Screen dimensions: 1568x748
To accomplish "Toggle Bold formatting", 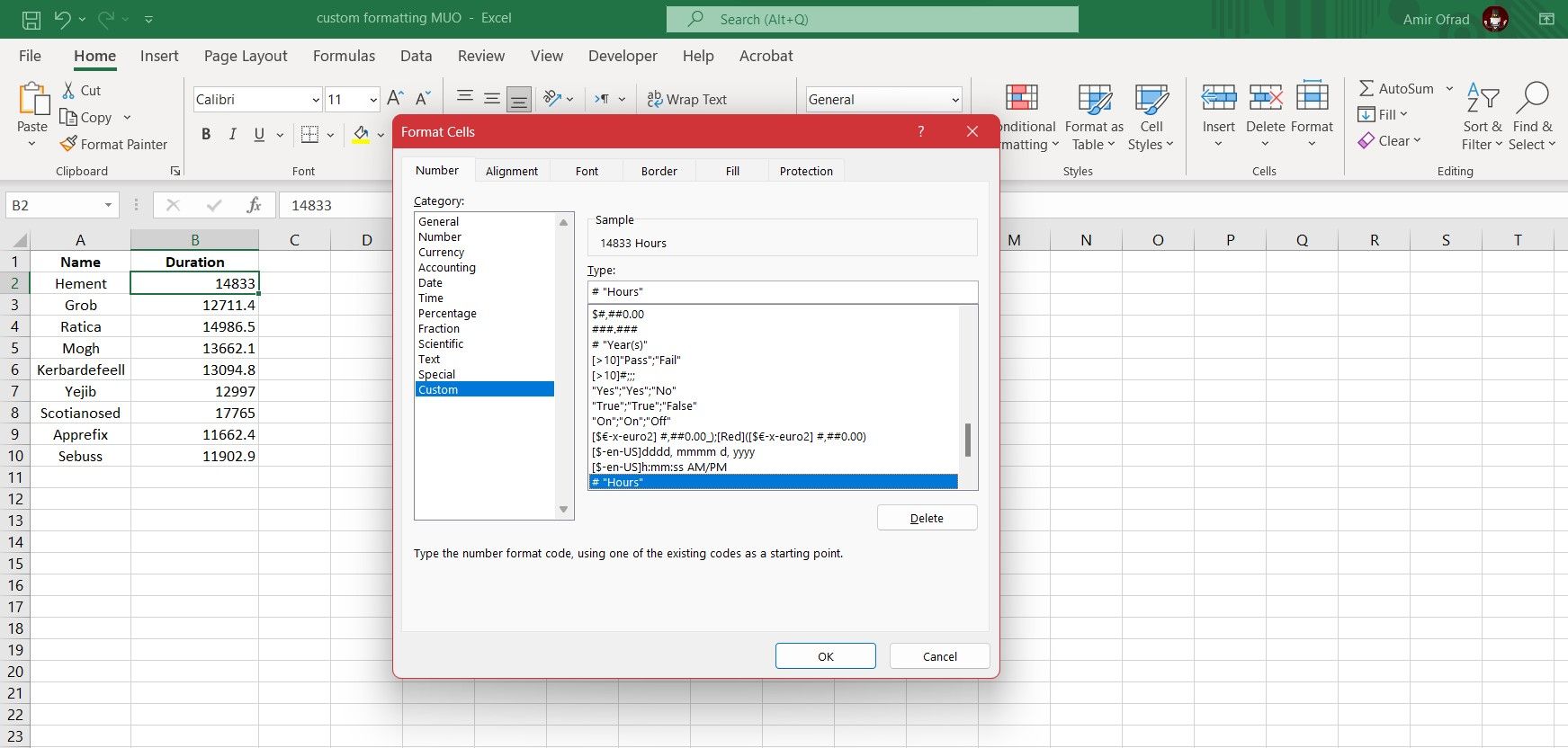I will click(206, 135).
